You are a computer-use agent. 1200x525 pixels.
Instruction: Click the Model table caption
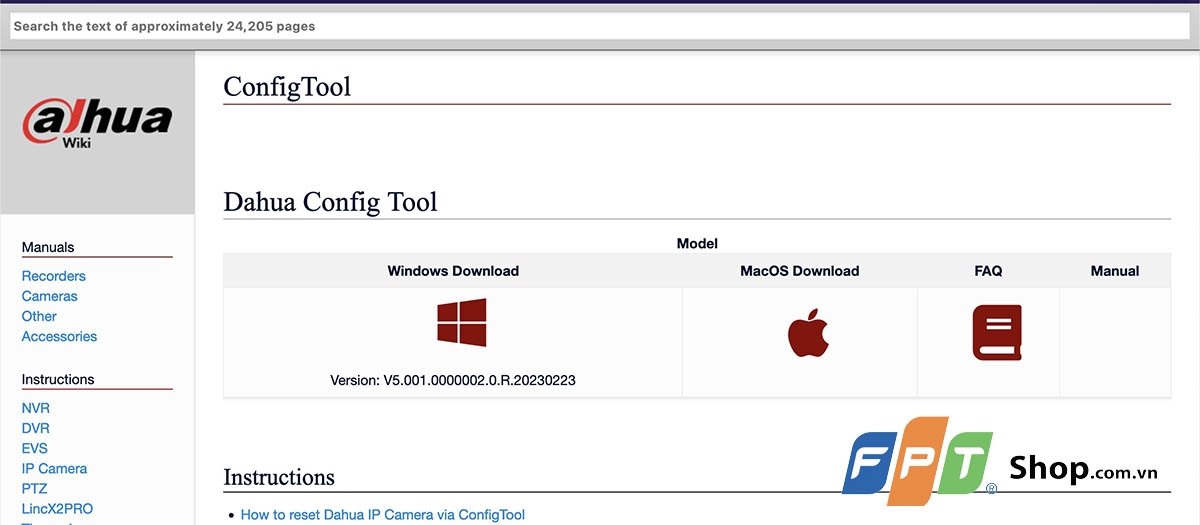click(x=697, y=243)
